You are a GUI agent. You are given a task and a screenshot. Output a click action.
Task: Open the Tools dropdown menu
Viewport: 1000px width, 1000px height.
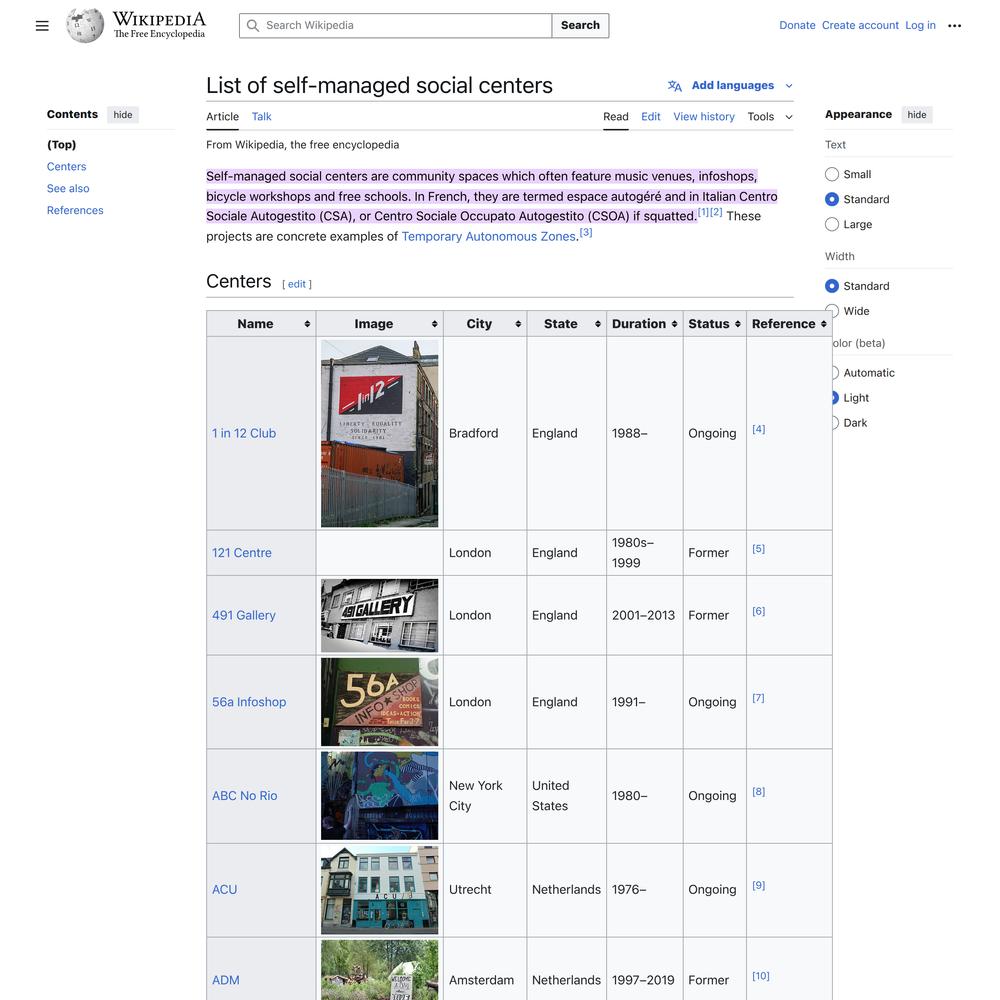pyautogui.click(x=770, y=117)
